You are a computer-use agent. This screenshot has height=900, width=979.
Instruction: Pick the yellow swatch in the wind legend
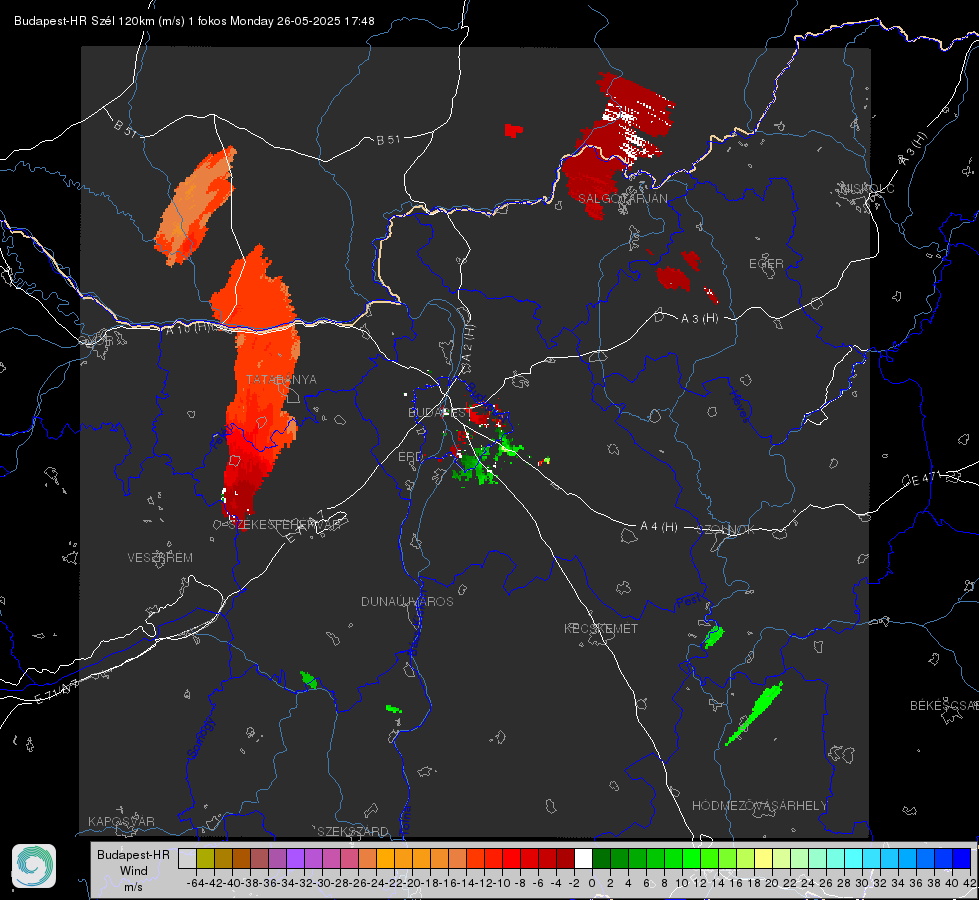click(x=763, y=858)
